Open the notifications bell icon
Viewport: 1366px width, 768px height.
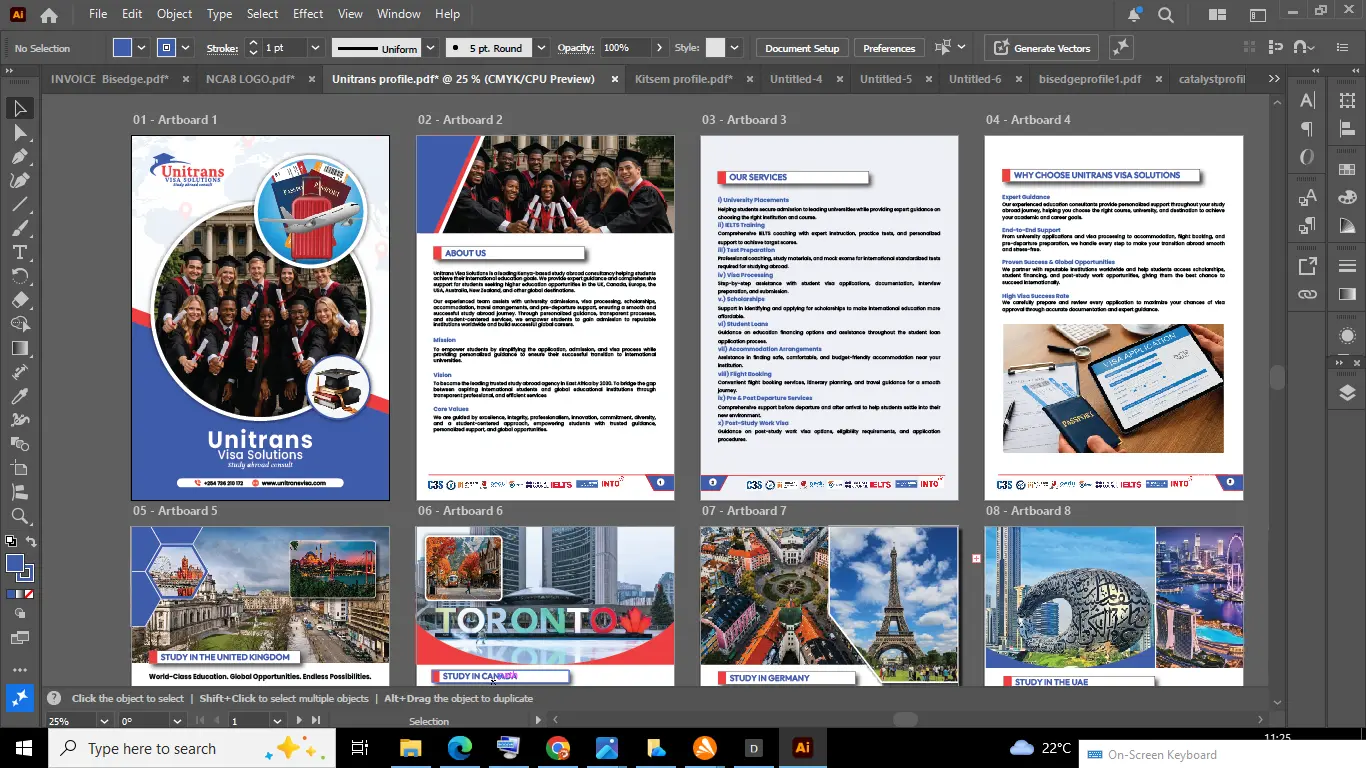click(x=1134, y=15)
